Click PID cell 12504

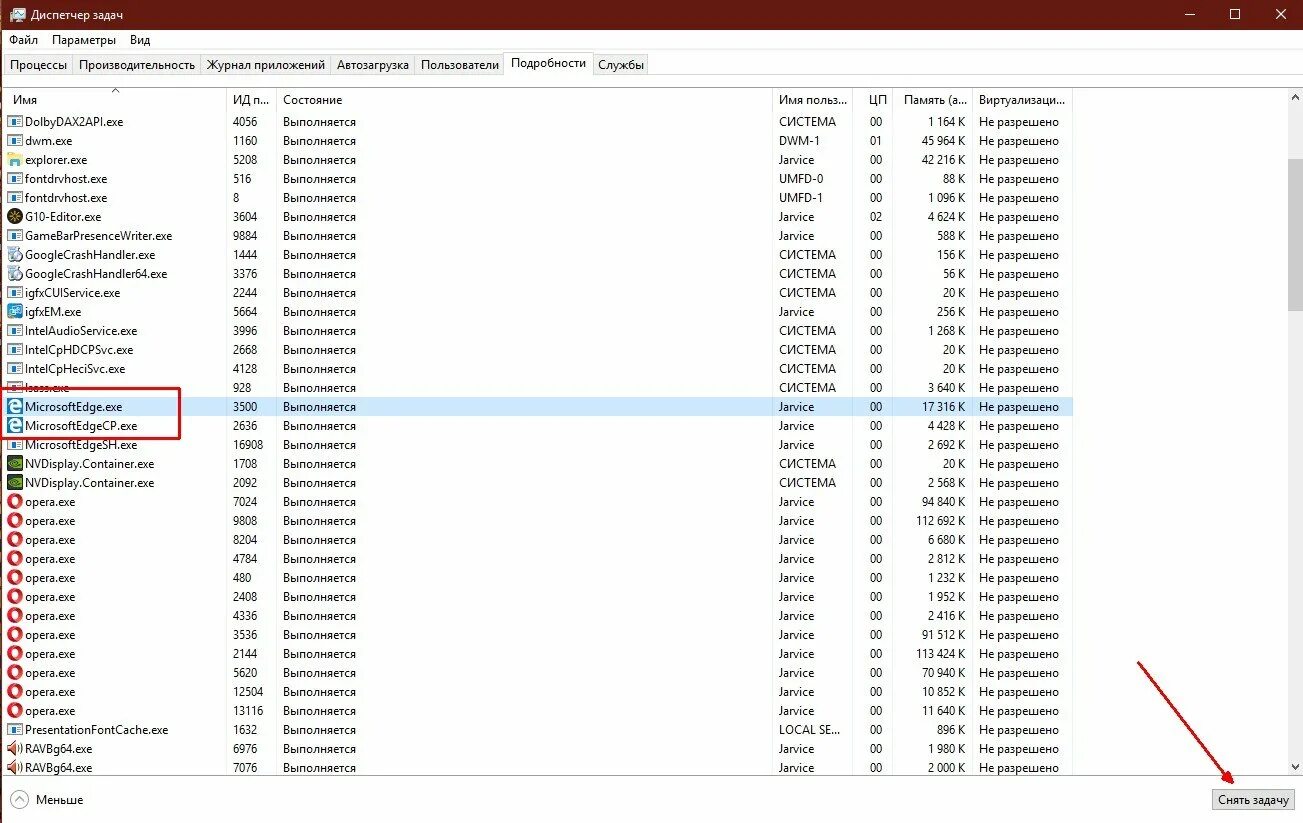click(x=248, y=692)
